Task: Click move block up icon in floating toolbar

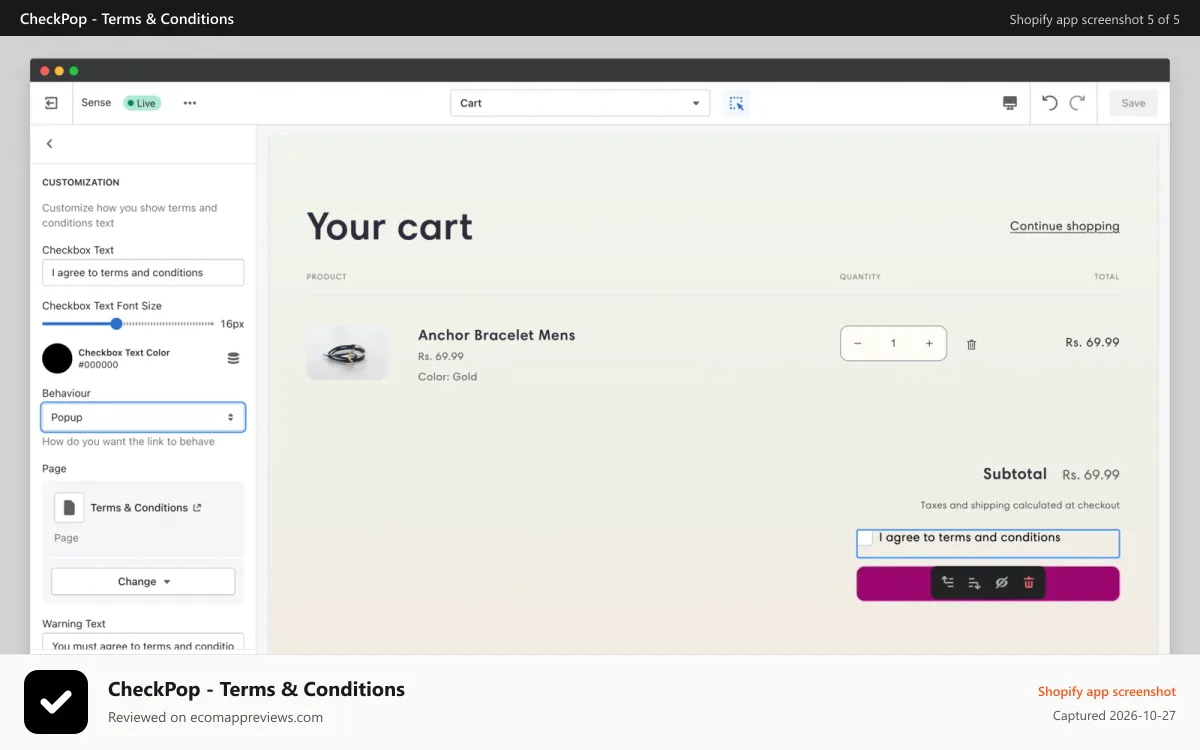Action: pos(947,582)
